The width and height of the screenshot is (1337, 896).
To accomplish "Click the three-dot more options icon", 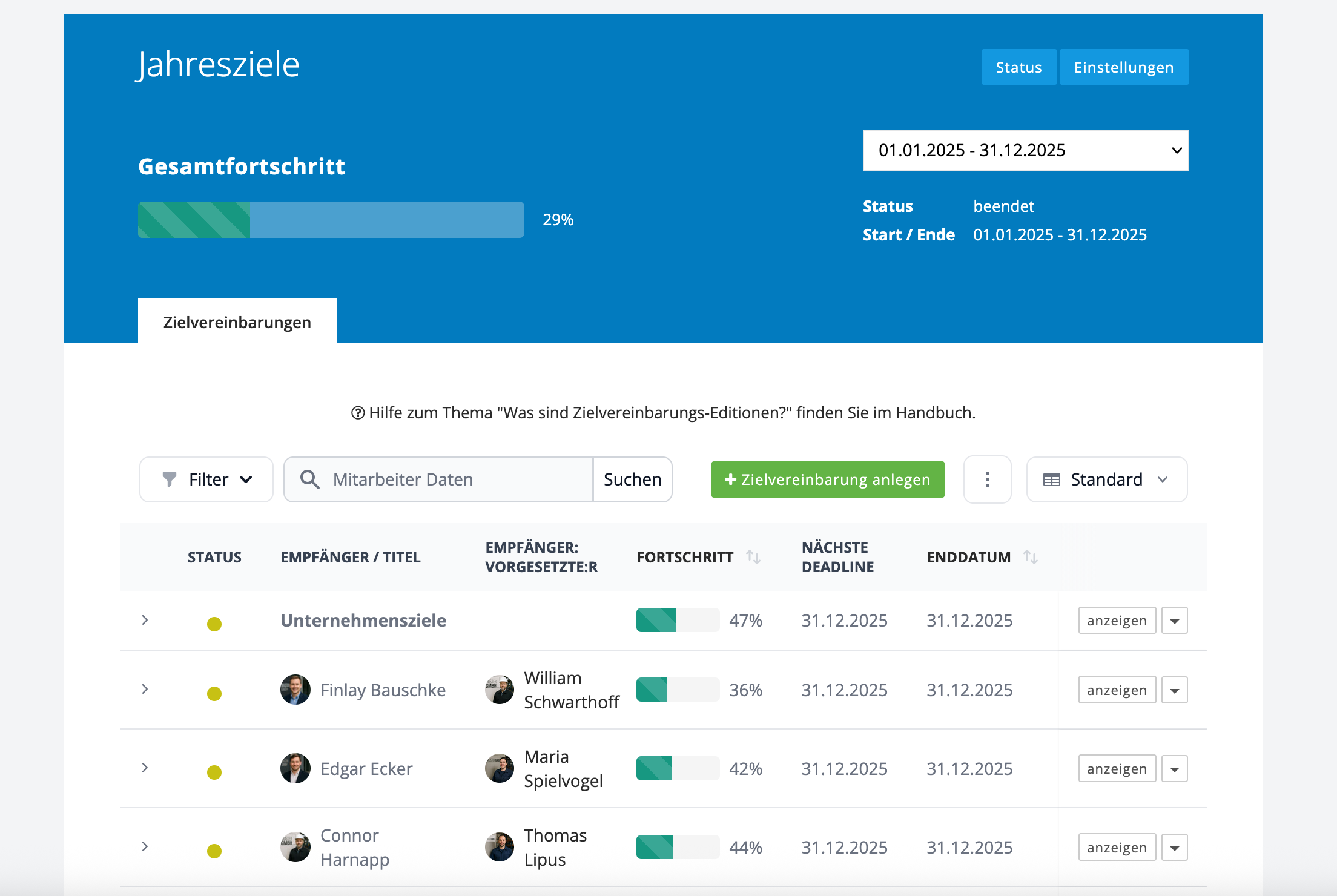I will coord(987,479).
